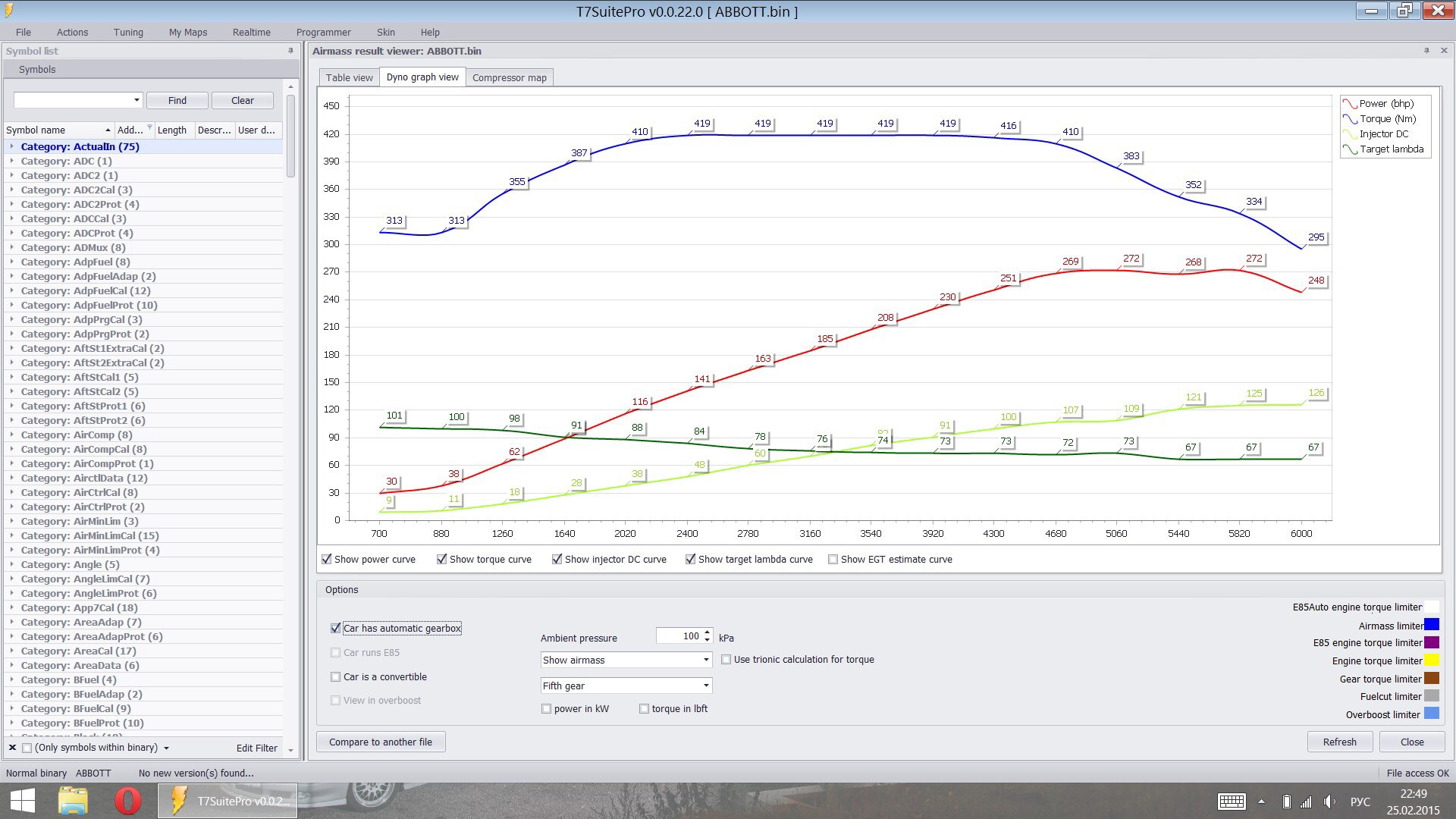Show hidden tray icons arrow
The image size is (1456, 819).
tap(1261, 802)
